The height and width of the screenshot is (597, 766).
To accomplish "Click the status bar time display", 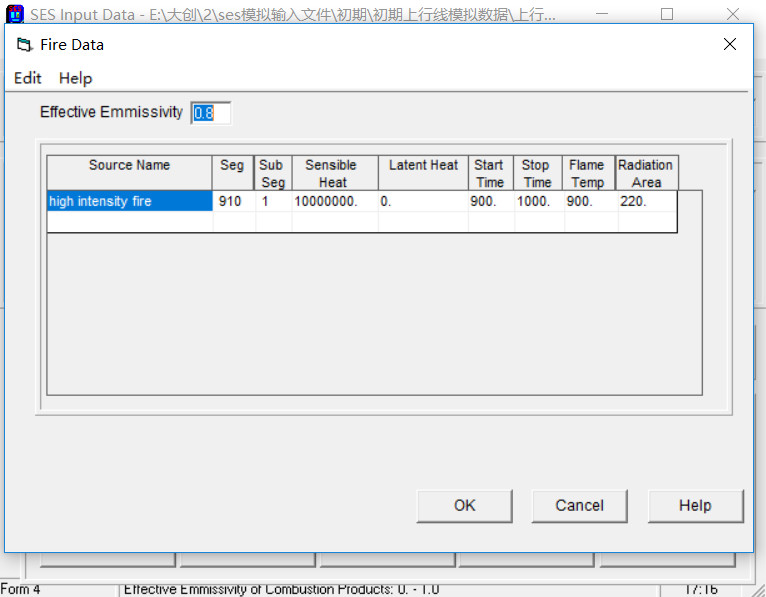I will (x=702, y=589).
